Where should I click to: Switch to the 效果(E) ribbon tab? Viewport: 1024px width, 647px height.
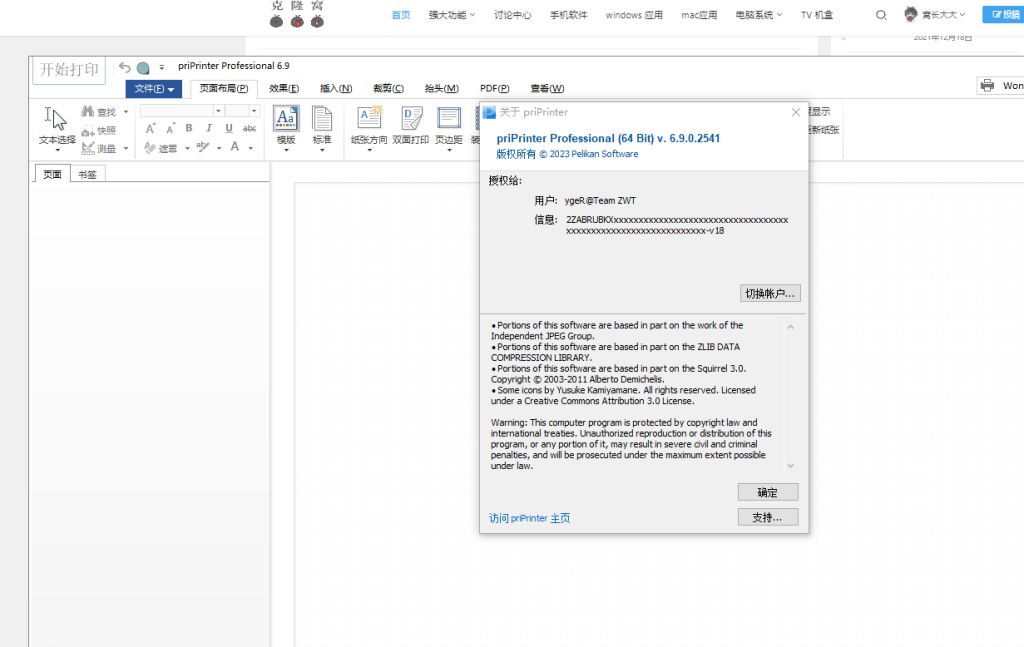click(x=284, y=88)
